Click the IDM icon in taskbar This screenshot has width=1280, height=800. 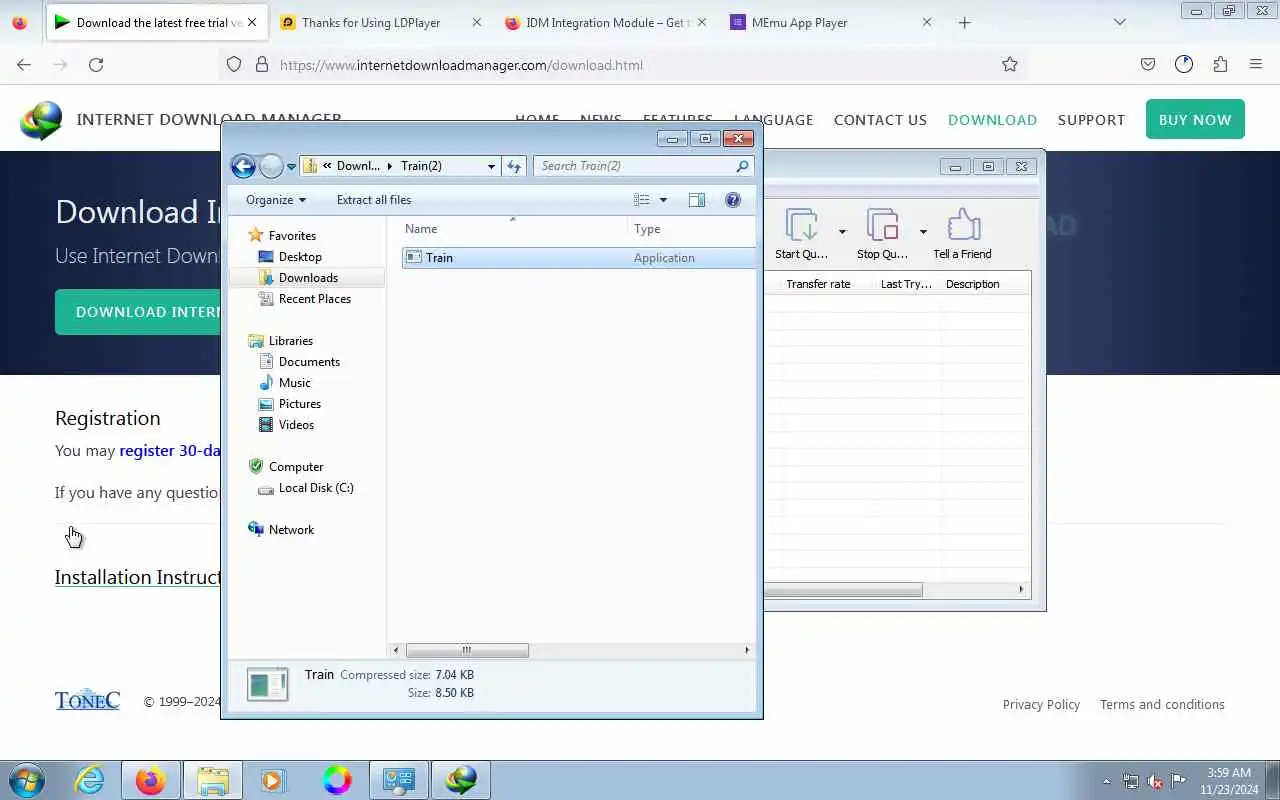pos(461,780)
